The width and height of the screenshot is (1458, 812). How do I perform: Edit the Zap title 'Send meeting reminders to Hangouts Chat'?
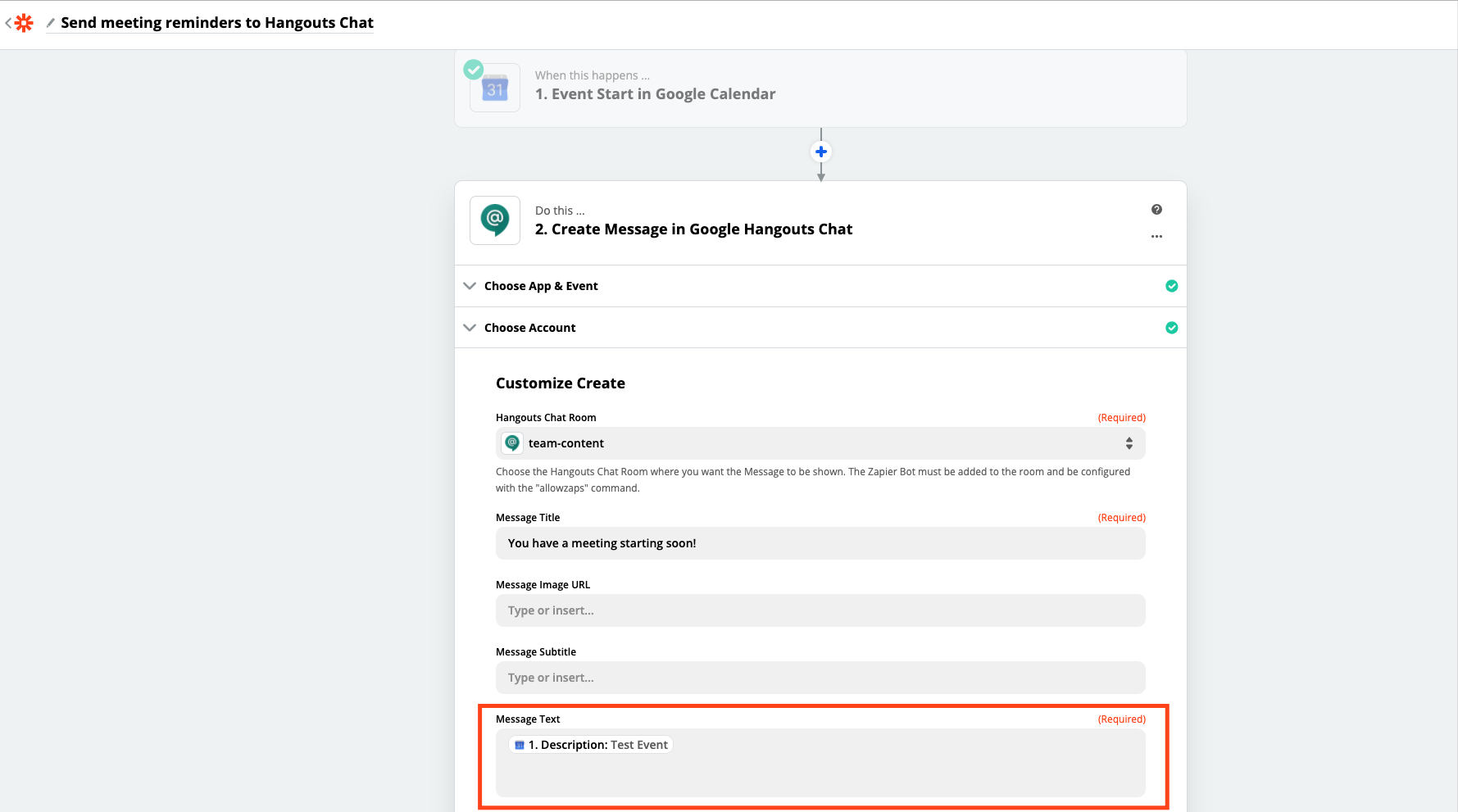[x=217, y=23]
